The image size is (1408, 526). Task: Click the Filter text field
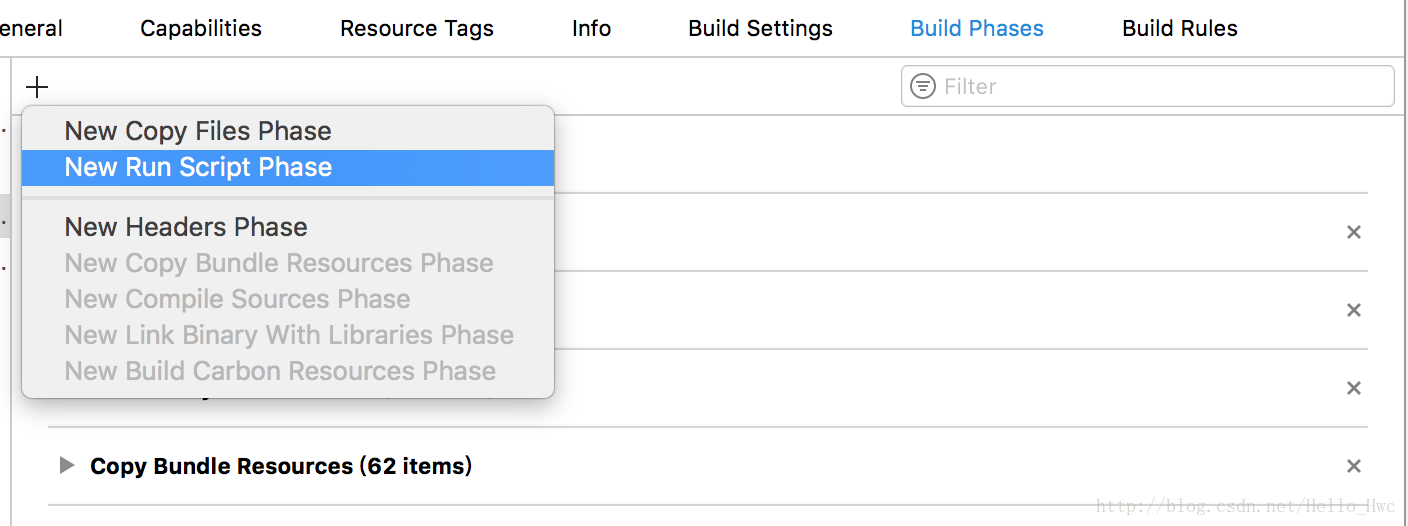pyautogui.click(x=1160, y=86)
